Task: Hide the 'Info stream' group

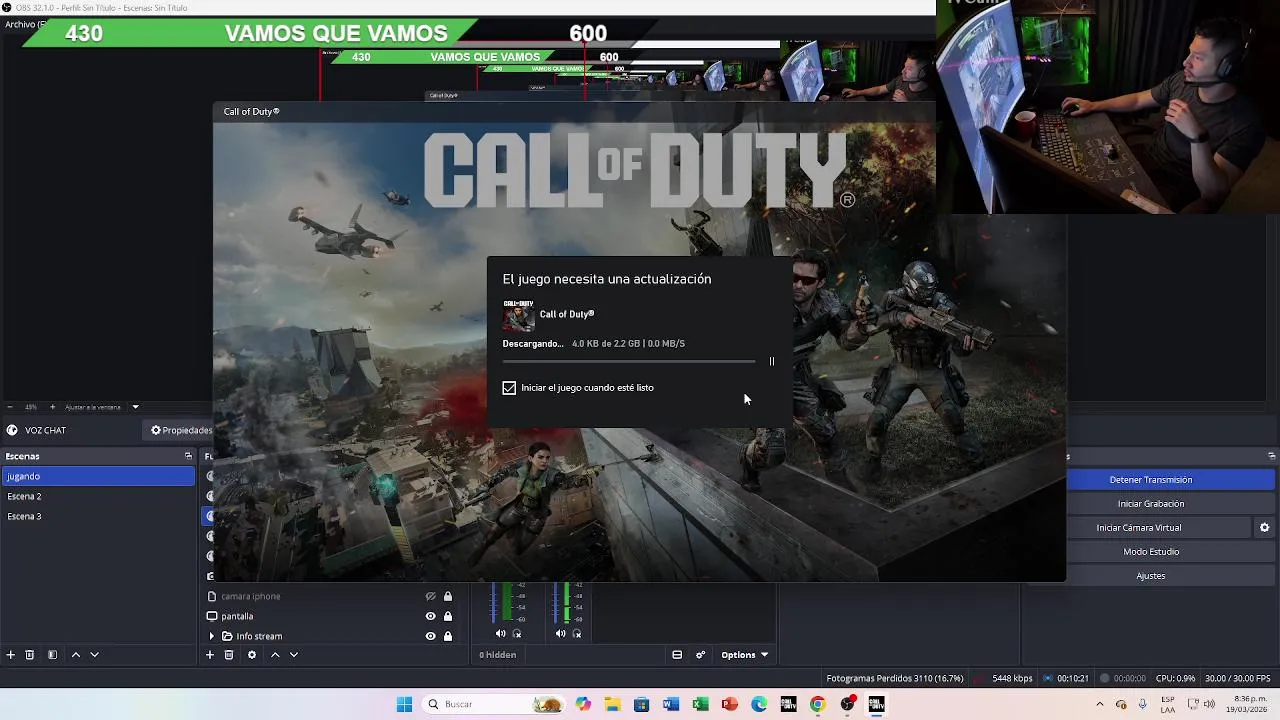Action: click(x=431, y=636)
